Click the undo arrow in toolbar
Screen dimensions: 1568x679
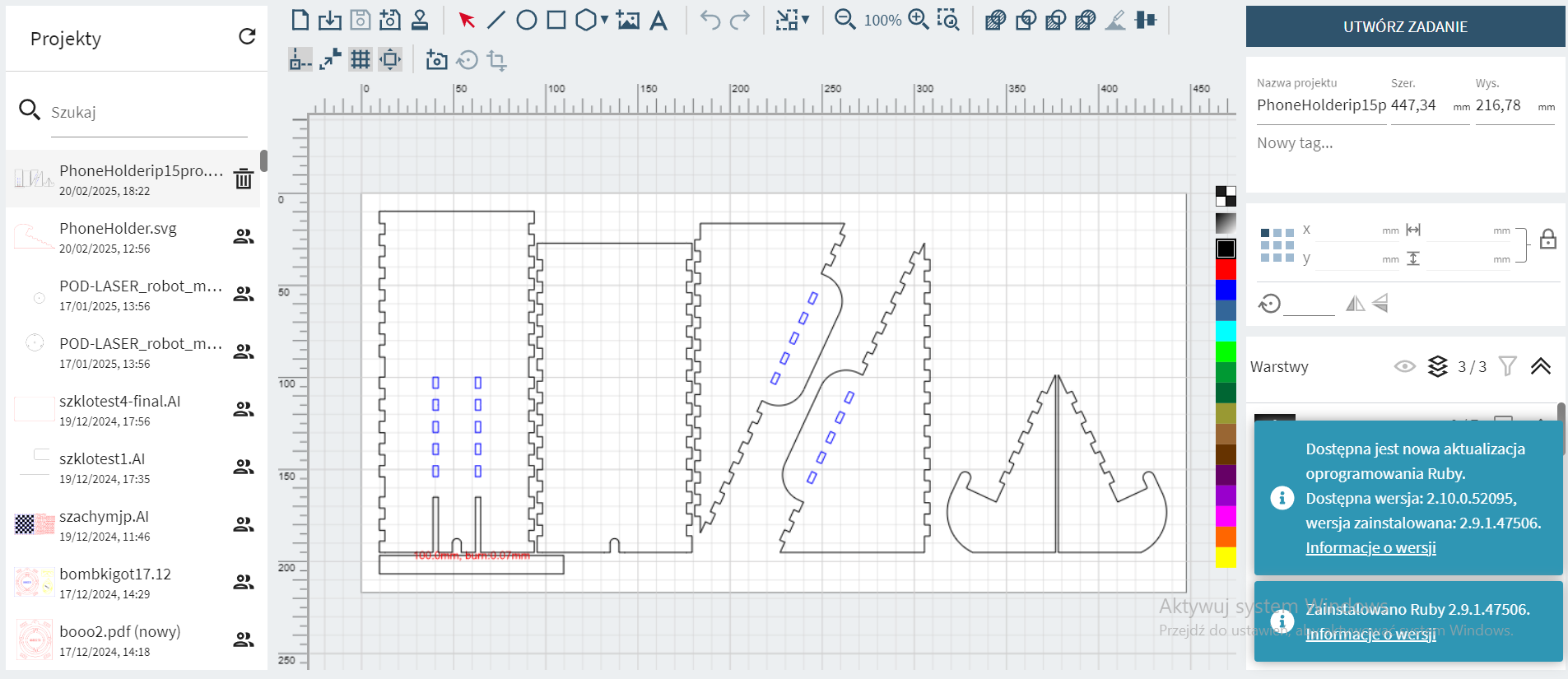710,20
